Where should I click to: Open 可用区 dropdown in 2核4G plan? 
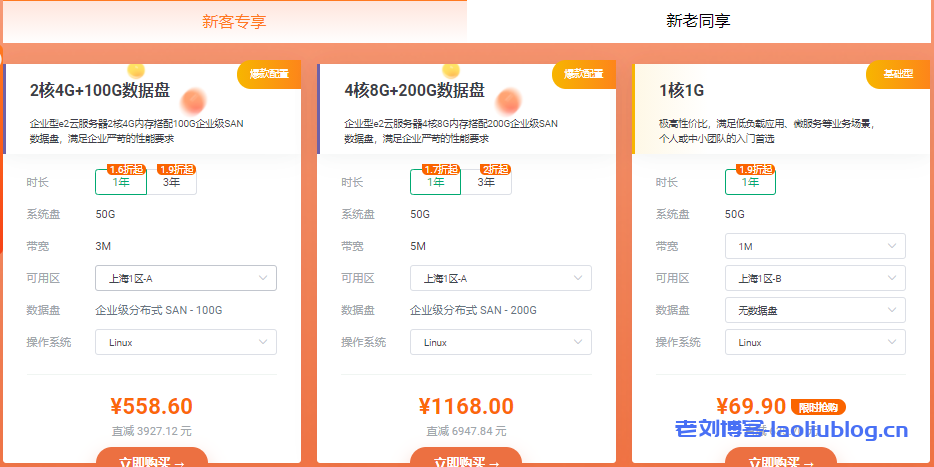[x=185, y=278]
